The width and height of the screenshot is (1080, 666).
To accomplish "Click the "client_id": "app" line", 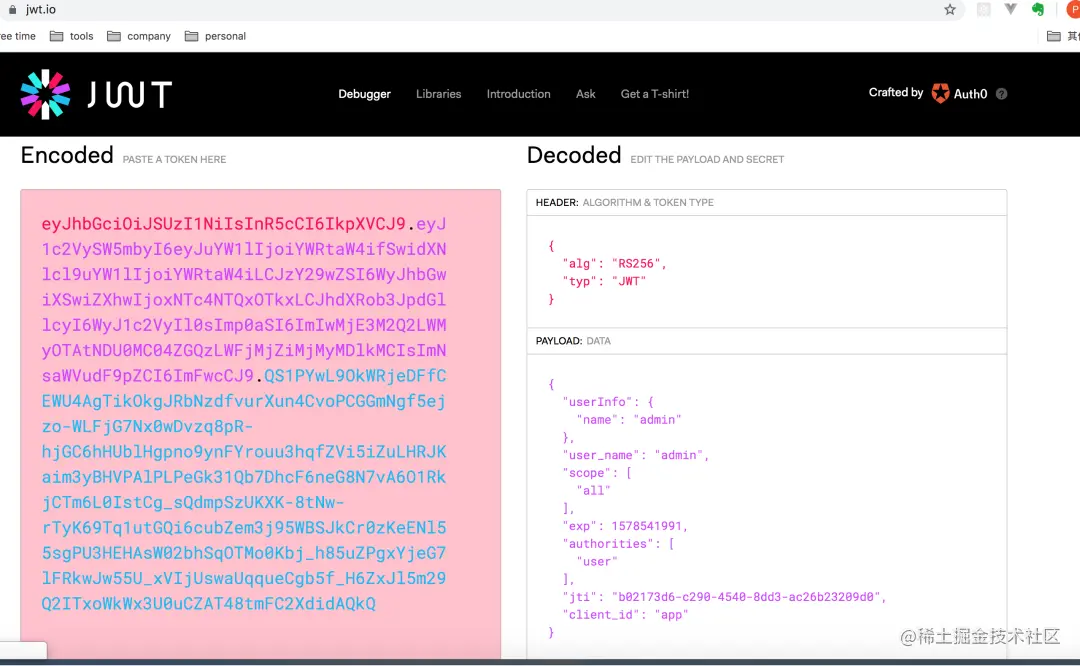I will pos(625,614).
